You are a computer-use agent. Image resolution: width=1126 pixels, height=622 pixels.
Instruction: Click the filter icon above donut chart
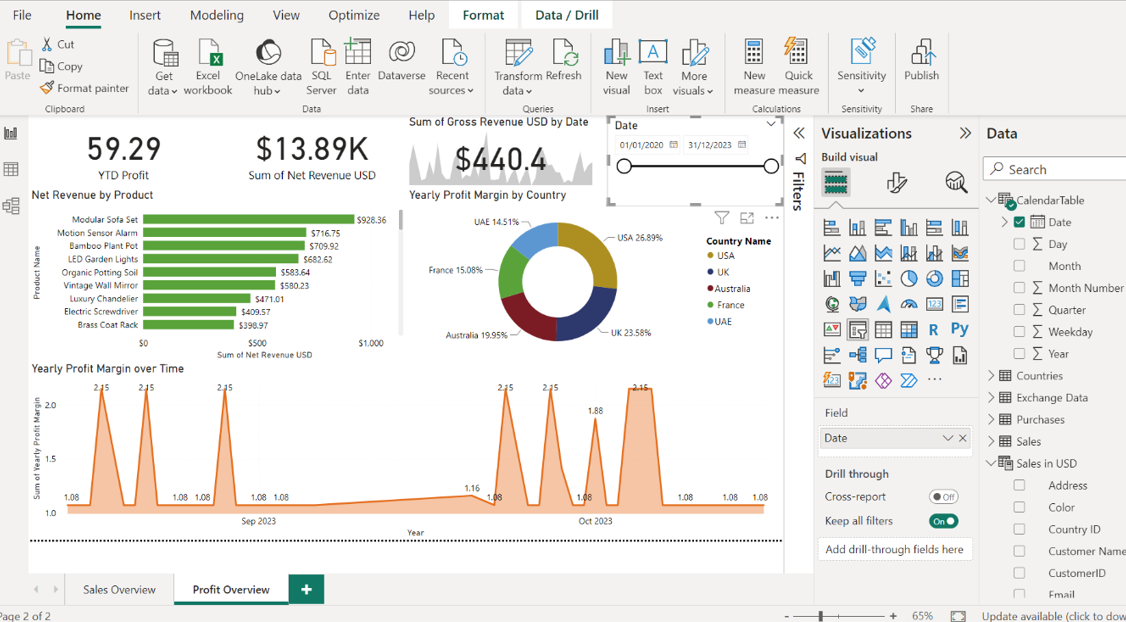tap(721, 217)
